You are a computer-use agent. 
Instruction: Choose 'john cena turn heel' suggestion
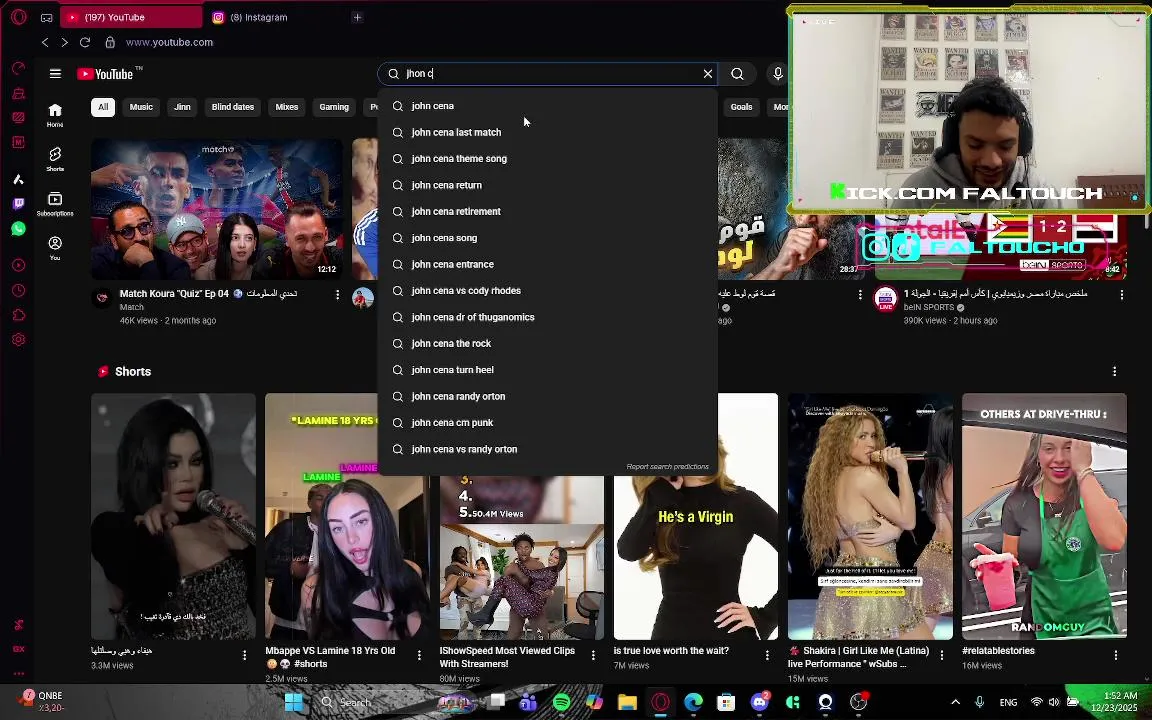(x=547, y=370)
